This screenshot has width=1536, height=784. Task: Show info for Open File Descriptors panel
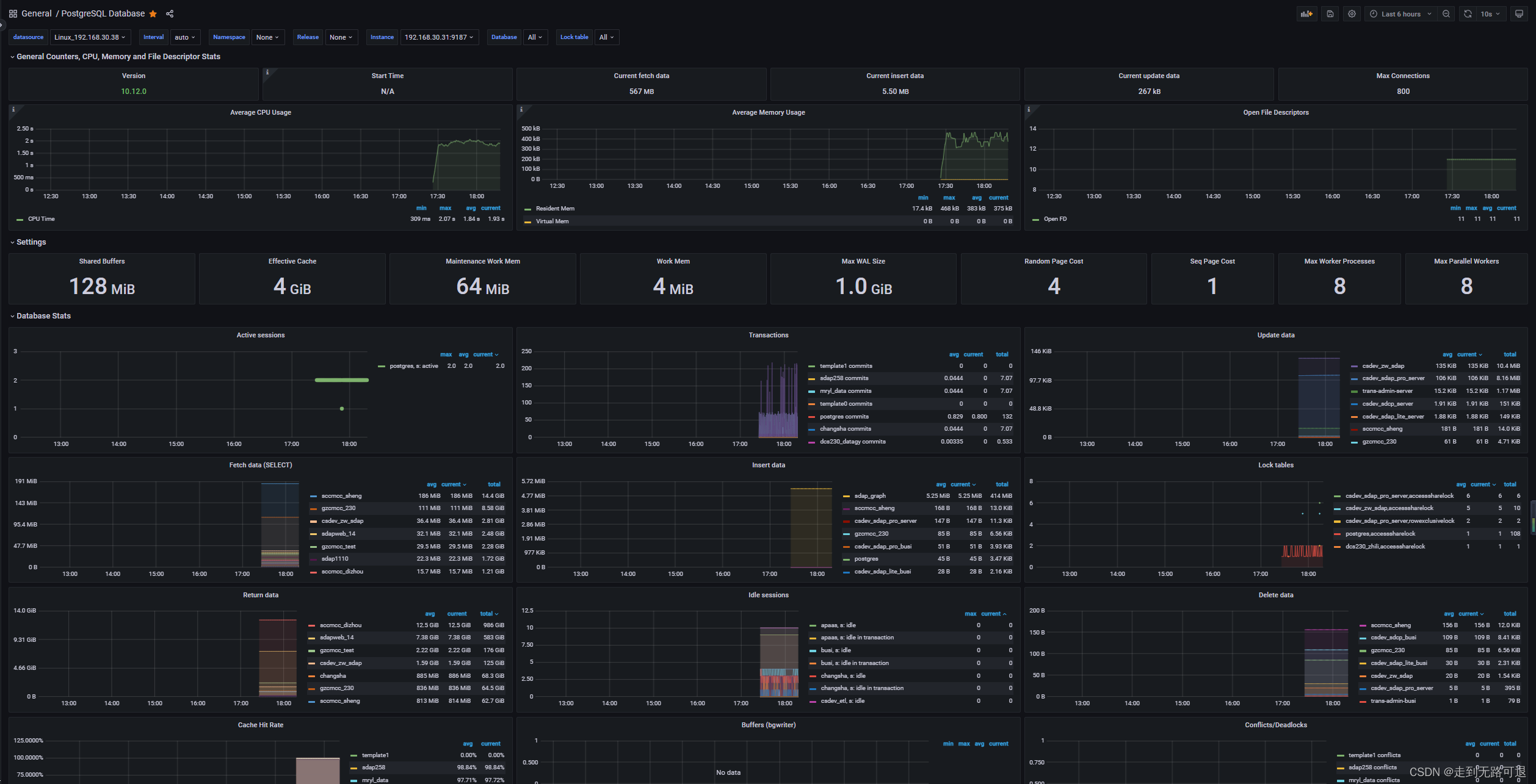tap(1029, 110)
